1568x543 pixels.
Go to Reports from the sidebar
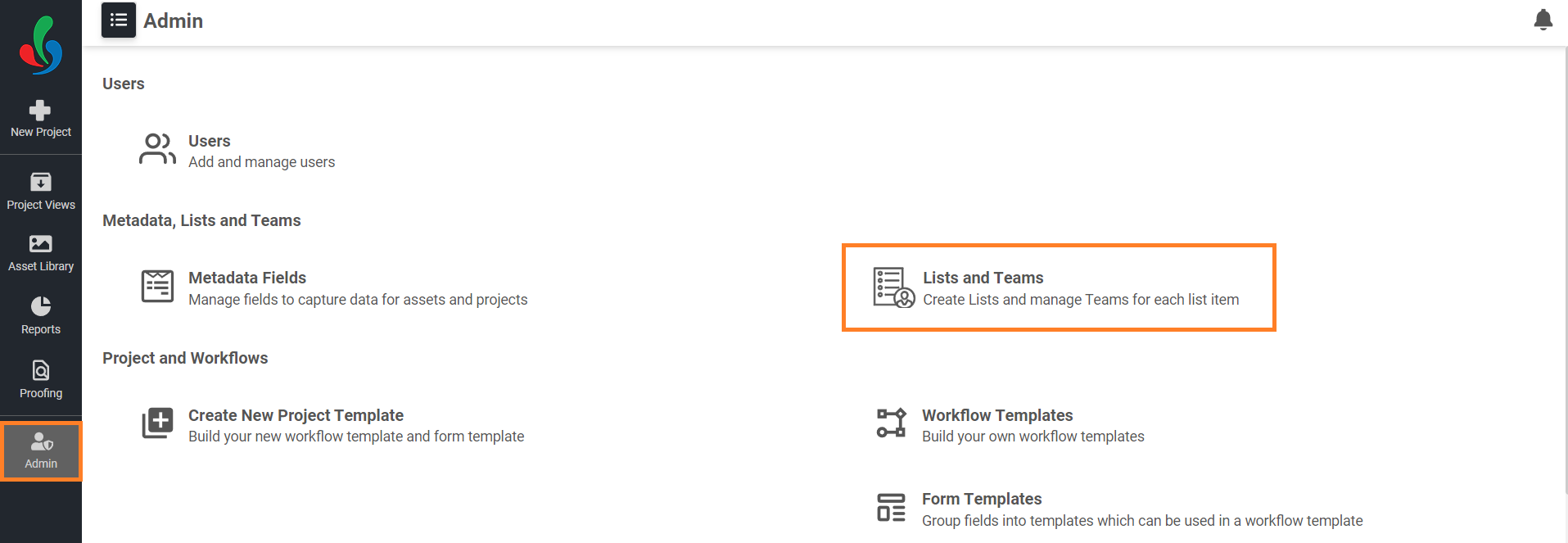tap(41, 317)
